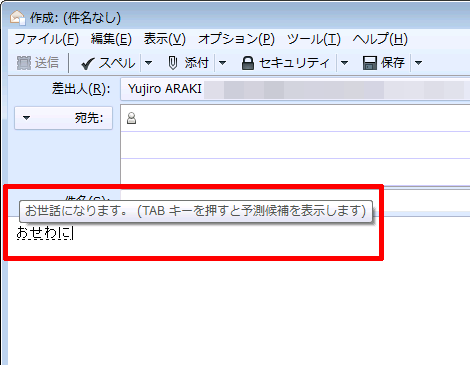The height and width of the screenshot is (365, 470).
Task: Click the 添付 attach paperclip button
Action: tap(189, 63)
